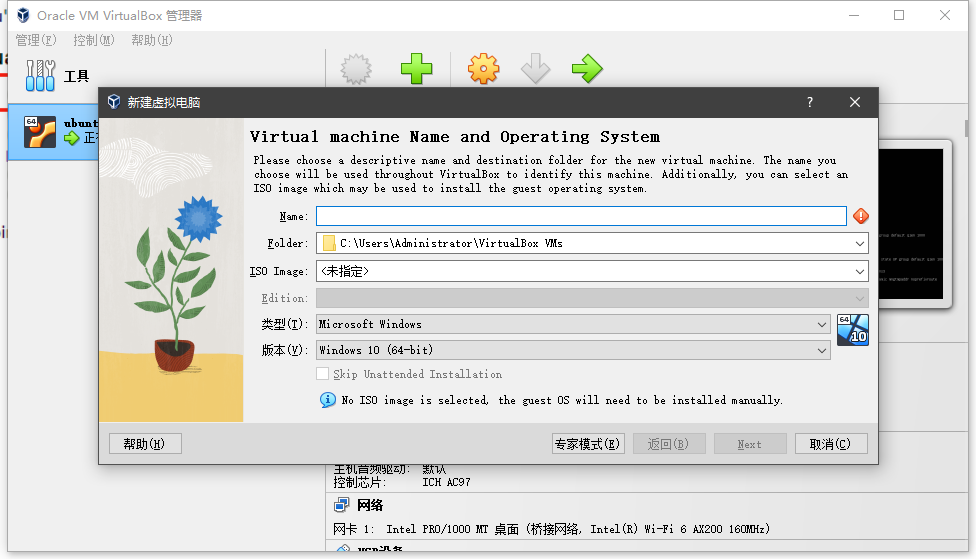Click the 取消(C) cancel button
The width and height of the screenshot is (976, 559).
pyautogui.click(x=831, y=444)
